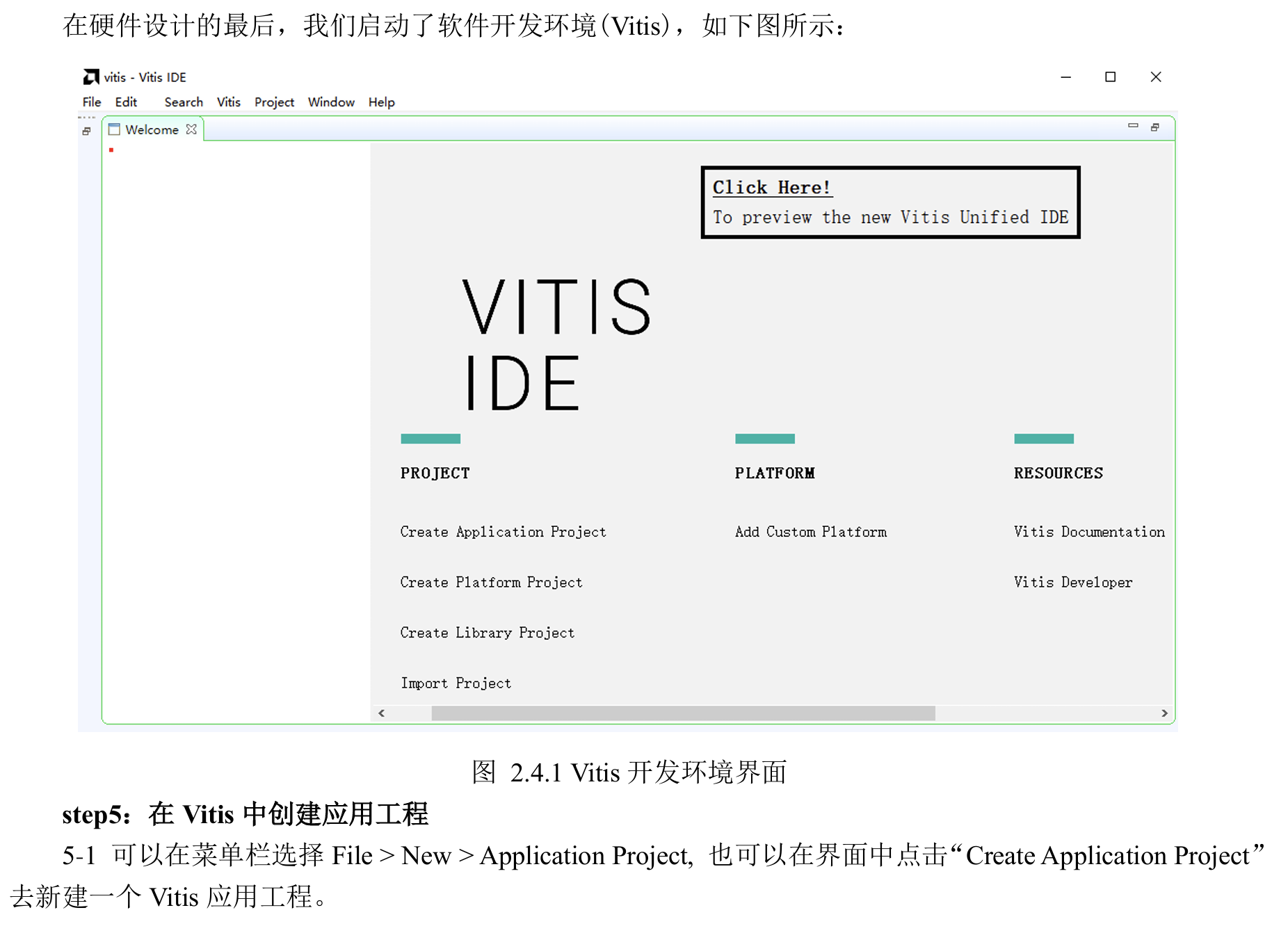
Task: Click the Welcome tab page icon
Action: point(114,129)
